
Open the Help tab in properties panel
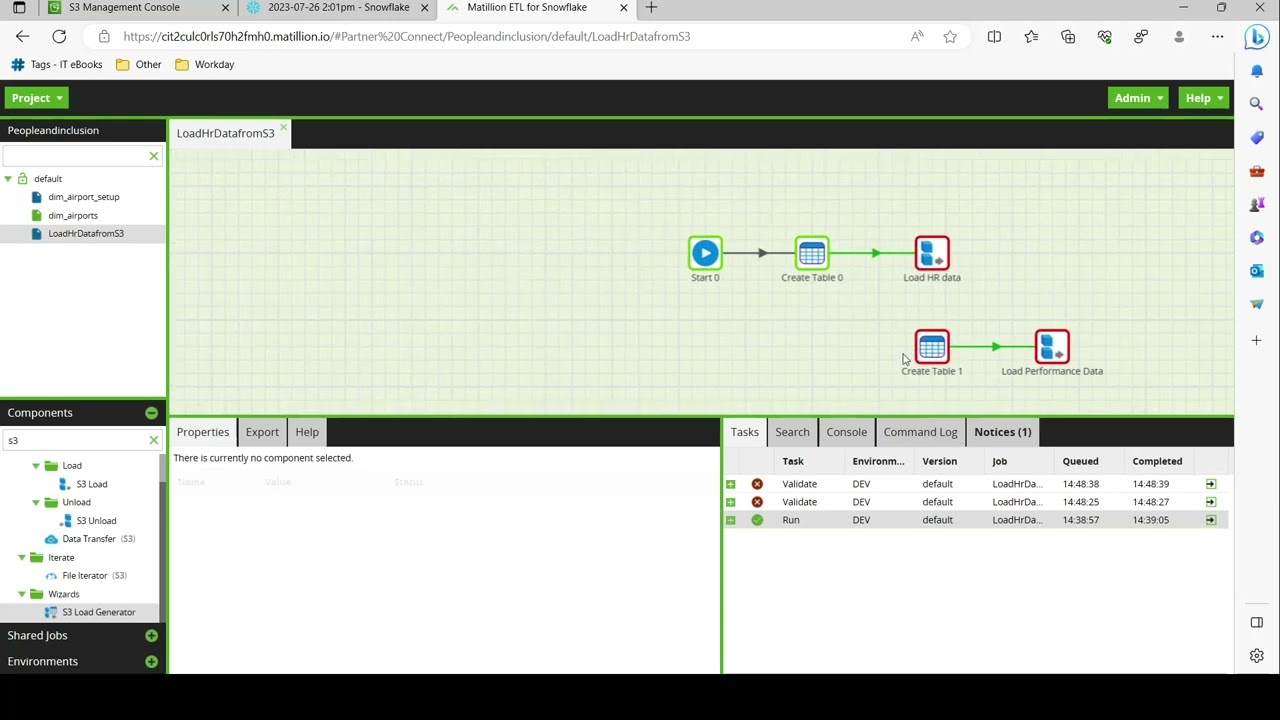click(307, 432)
